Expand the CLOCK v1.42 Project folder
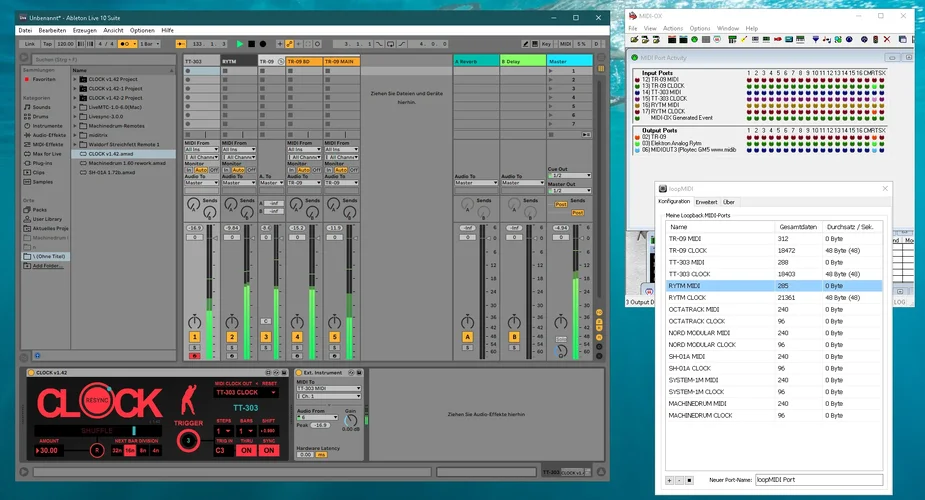 pyautogui.click(x=75, y=79)
